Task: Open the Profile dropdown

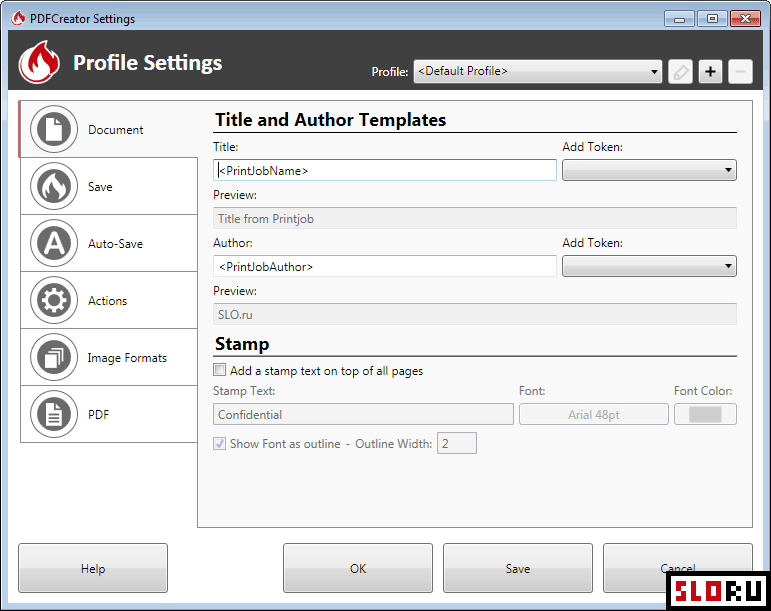Action: point(537,72)
